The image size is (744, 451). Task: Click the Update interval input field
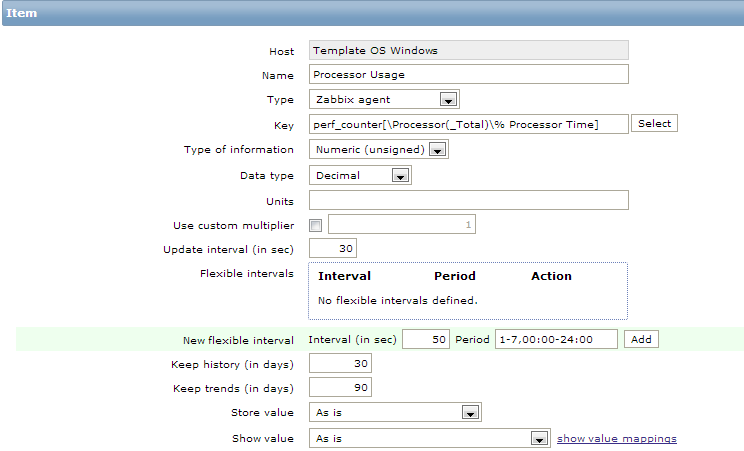tap(333, 248)
